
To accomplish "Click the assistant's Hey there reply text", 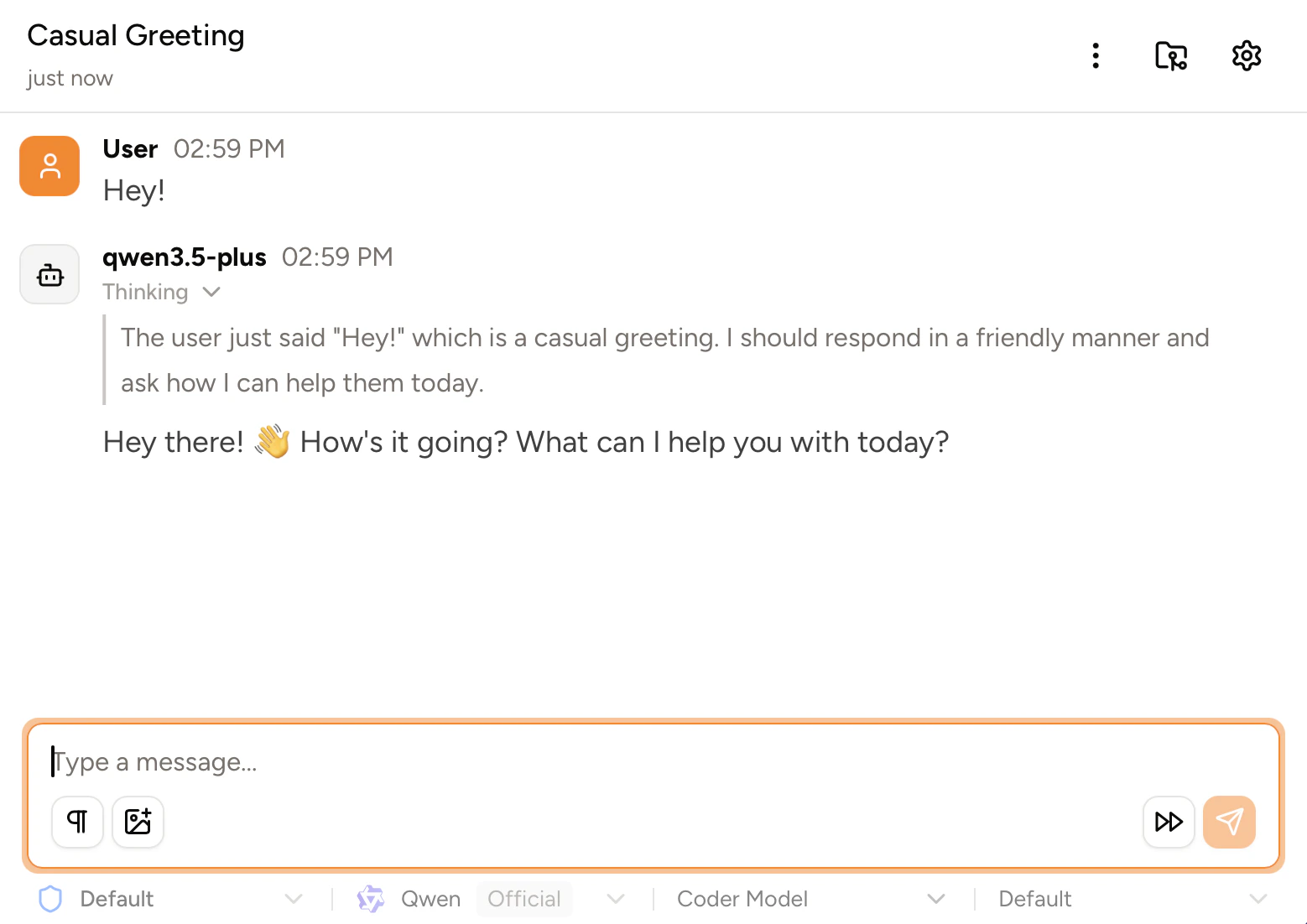I will pyautogui.click(x=526, y=442).
